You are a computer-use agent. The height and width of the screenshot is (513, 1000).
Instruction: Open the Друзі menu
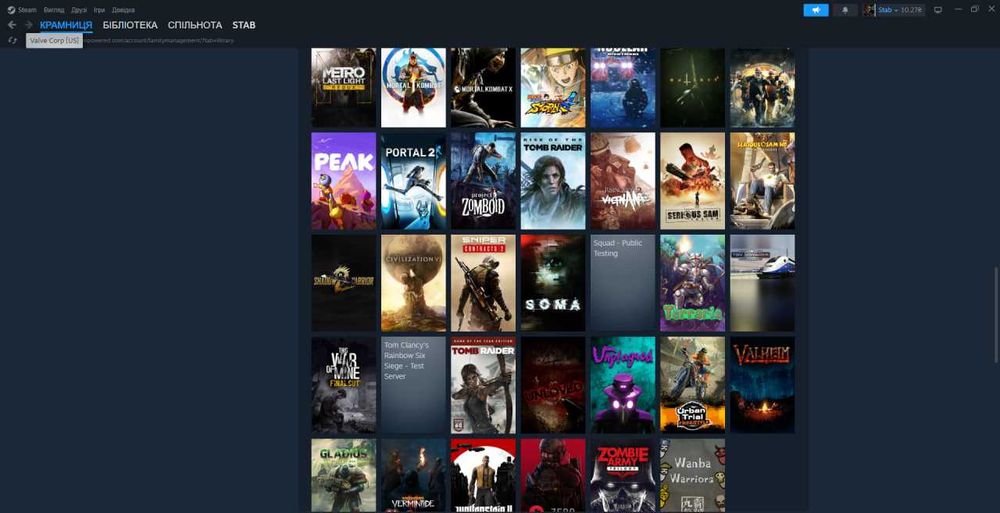click(79, 10)
